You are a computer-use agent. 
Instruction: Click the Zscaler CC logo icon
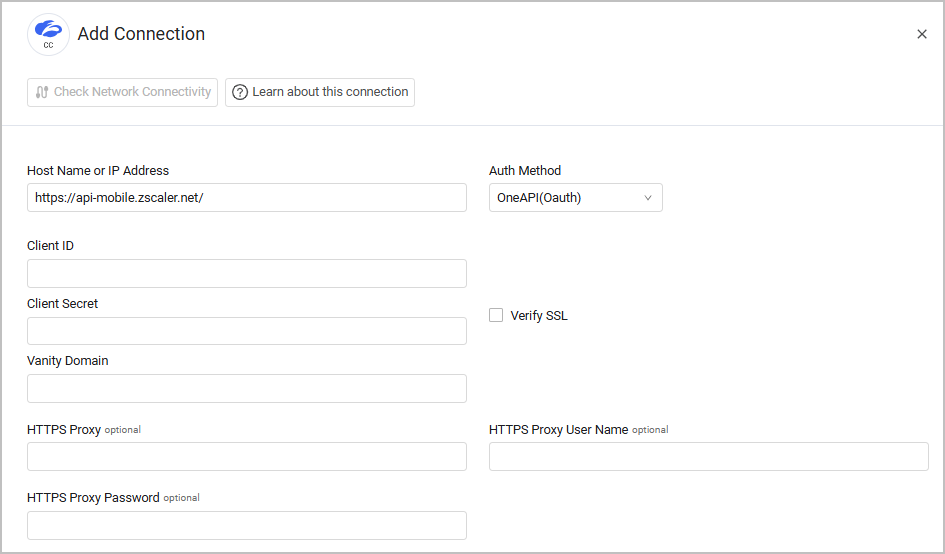pos(48,34)
